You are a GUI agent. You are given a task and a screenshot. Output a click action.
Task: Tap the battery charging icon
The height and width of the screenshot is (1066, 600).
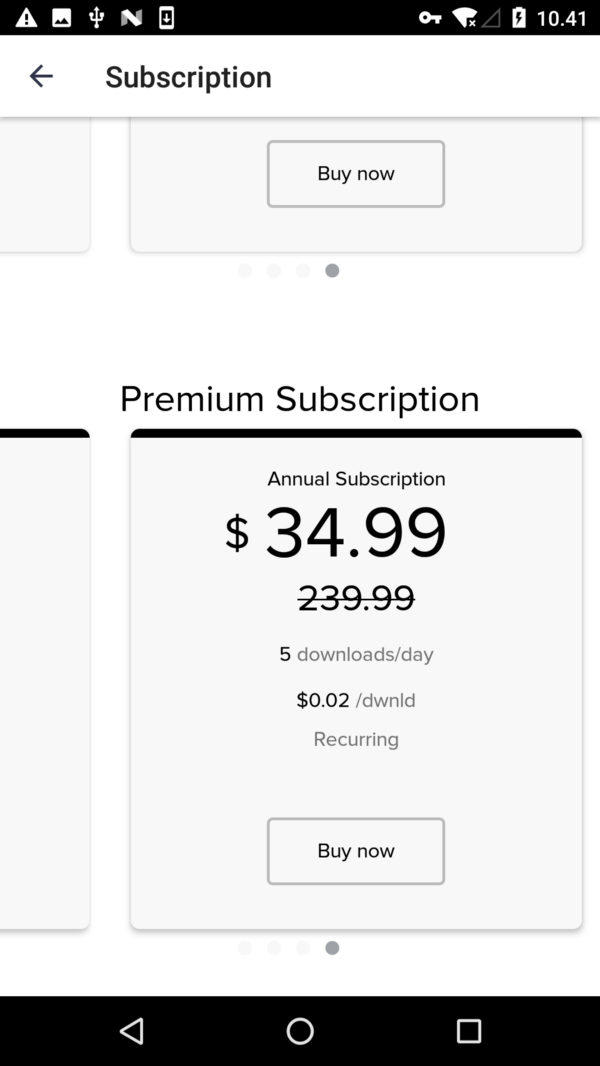[x=519, y=18]
